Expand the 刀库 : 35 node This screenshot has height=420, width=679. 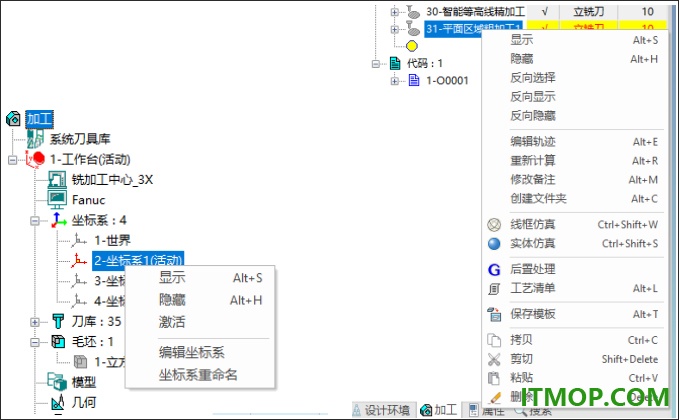[35, 322]
